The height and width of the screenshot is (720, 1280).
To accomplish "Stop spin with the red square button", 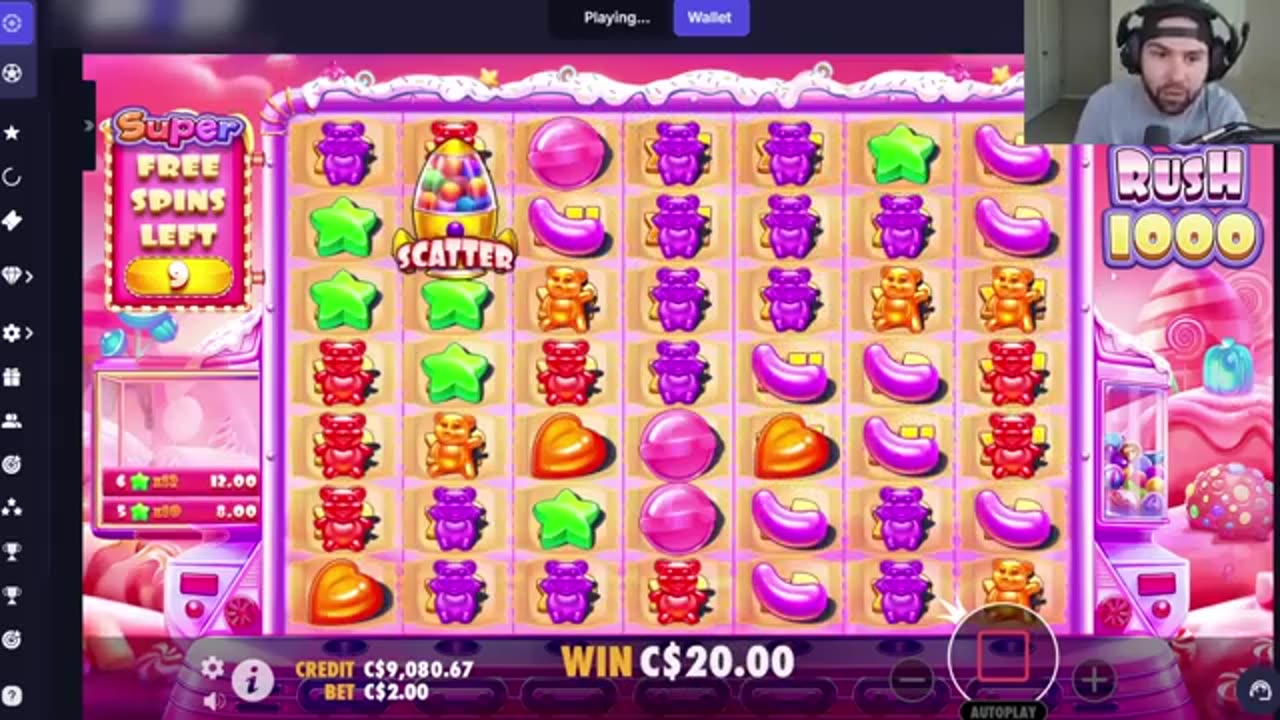I will tap(1003, 656).
